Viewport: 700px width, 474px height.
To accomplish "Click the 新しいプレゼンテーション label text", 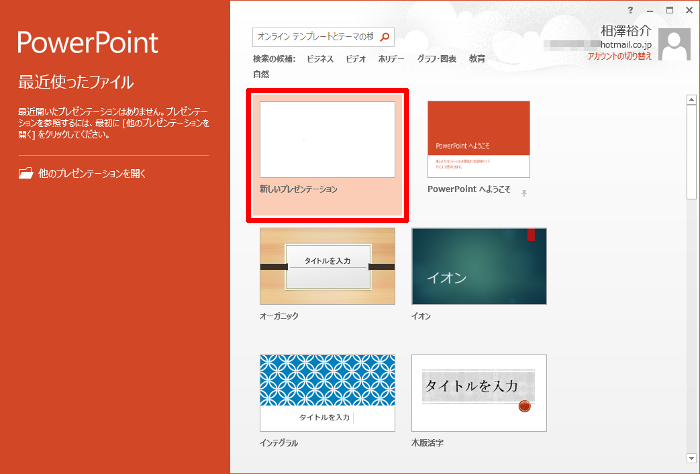I will click(299, 190).
